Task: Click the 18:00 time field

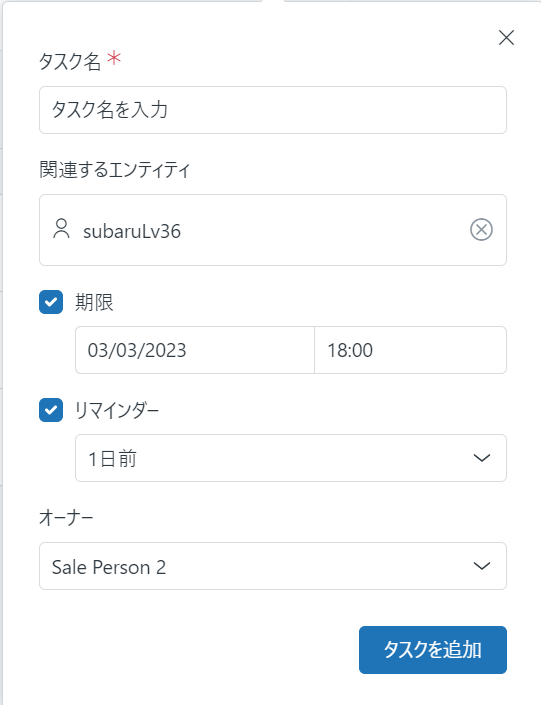Action: (x=411, y=350)
